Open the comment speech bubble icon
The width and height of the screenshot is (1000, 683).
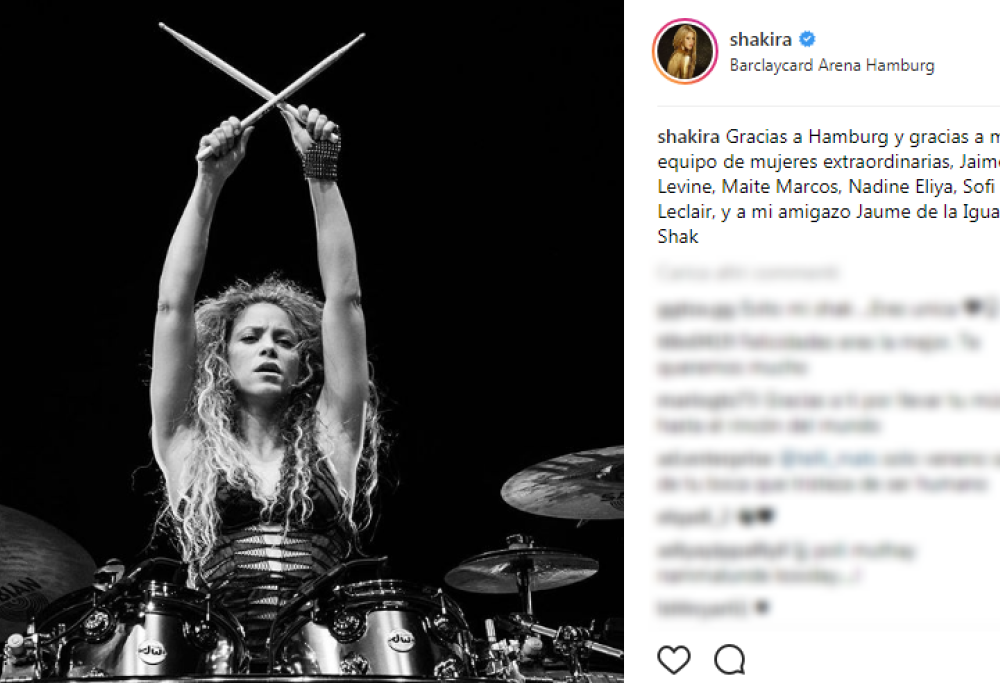tap(730, 659)
